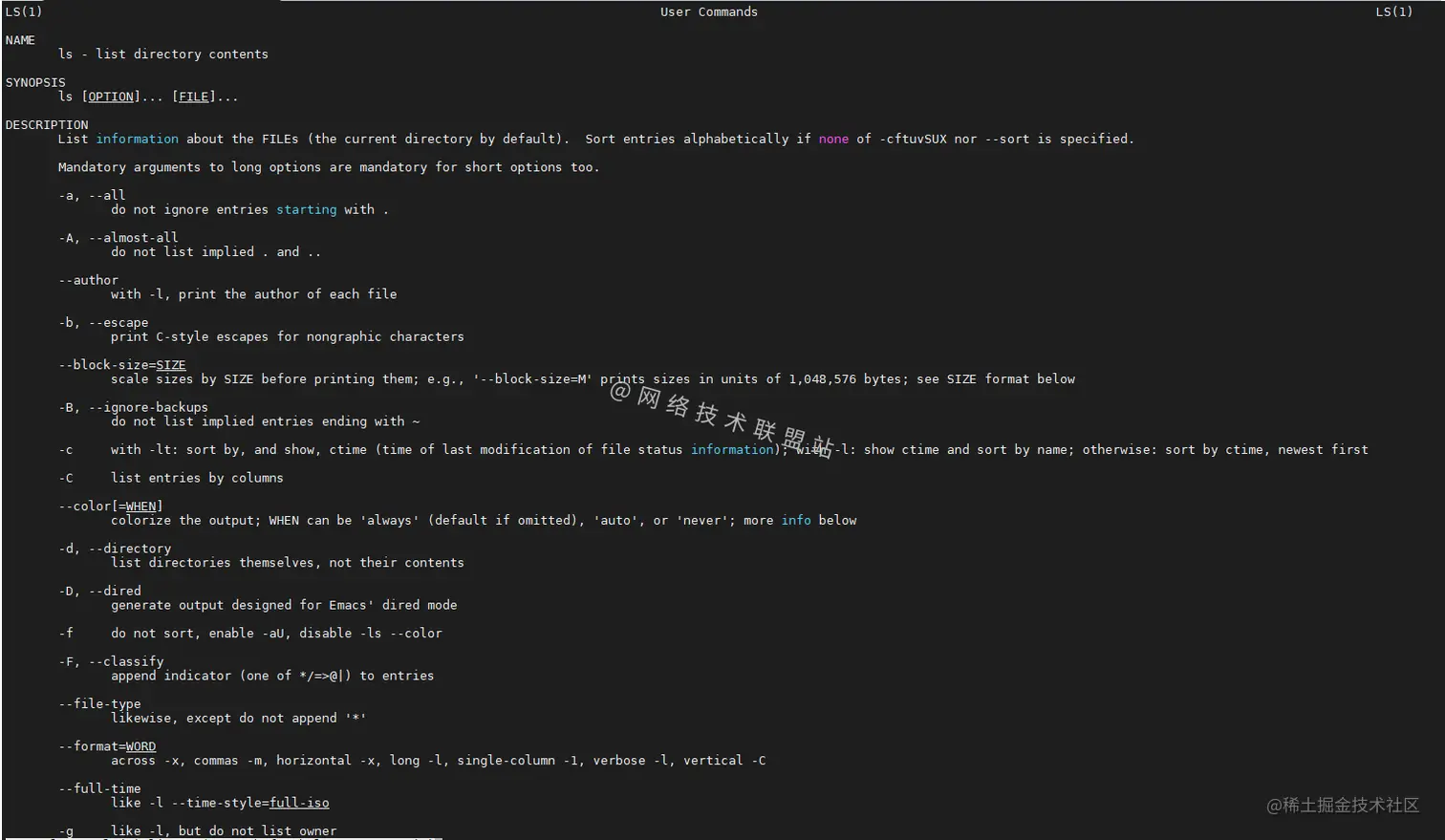Click 'scale sizes by SIZE before printing' line
Screen dimensions: 1445x840
tap(593, 379)
